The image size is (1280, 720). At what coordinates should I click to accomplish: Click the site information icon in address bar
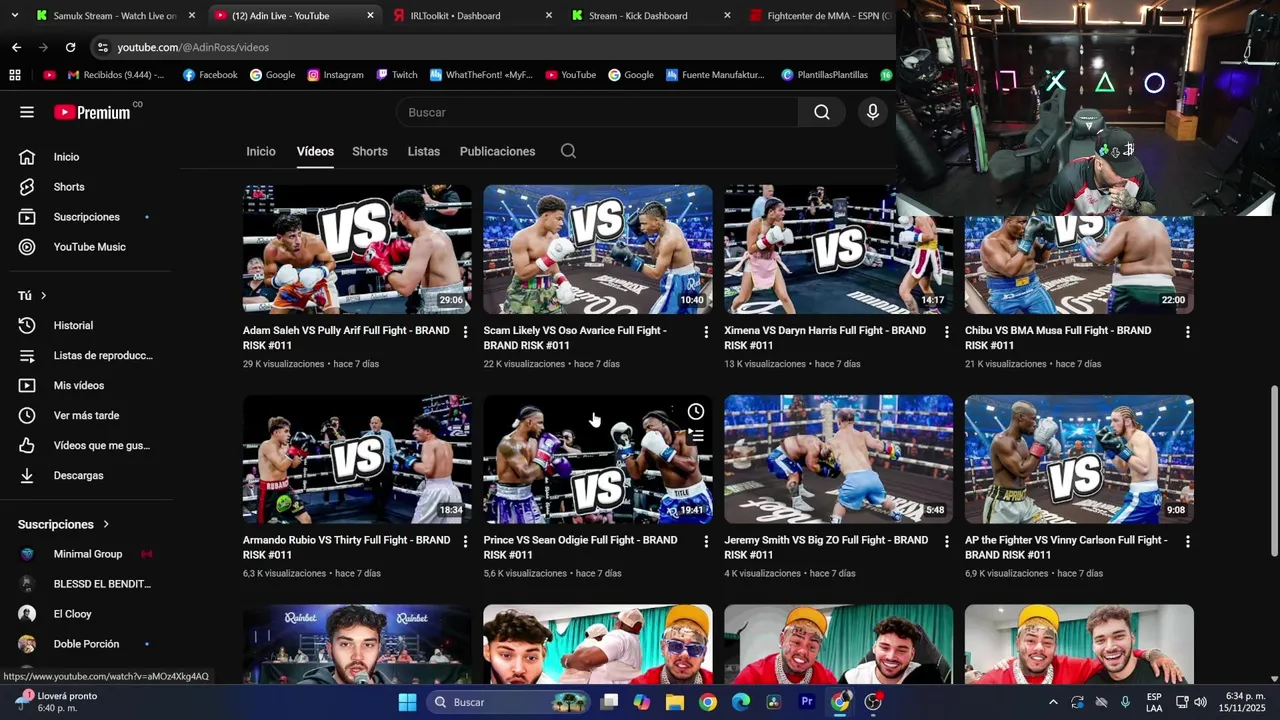click(x=102, y=47)
